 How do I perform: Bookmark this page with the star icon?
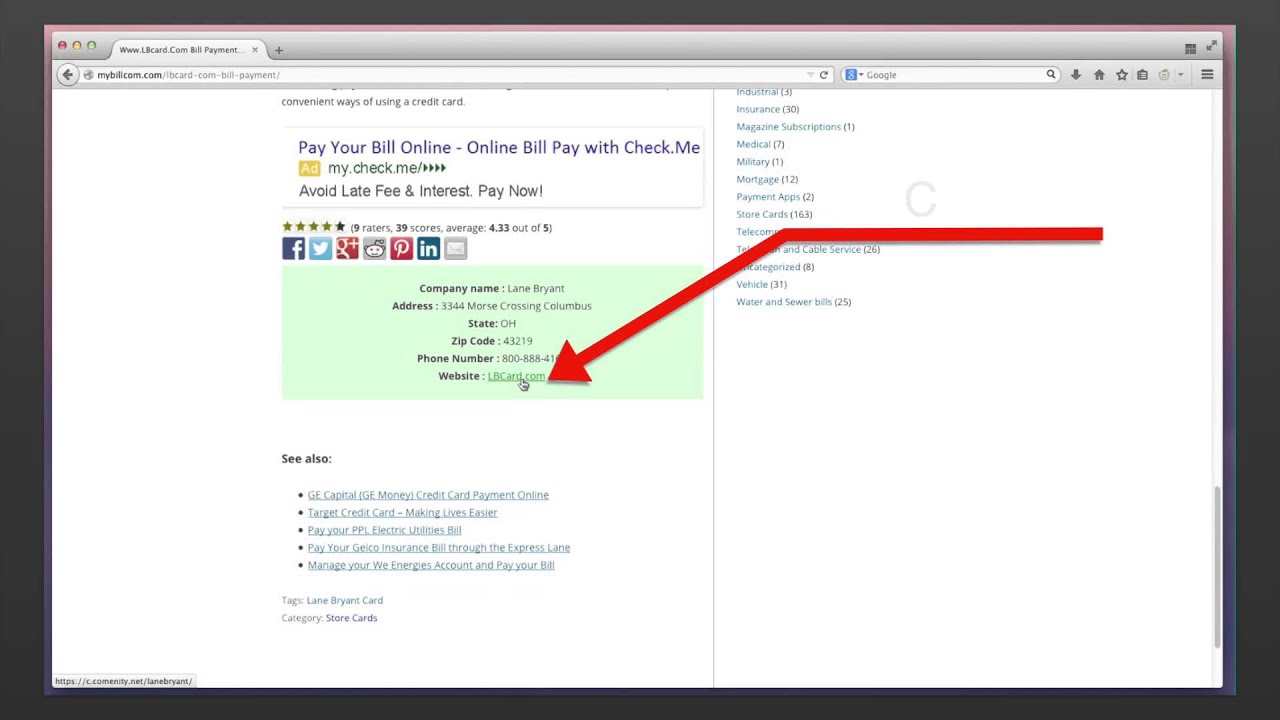click(1122, 75)
